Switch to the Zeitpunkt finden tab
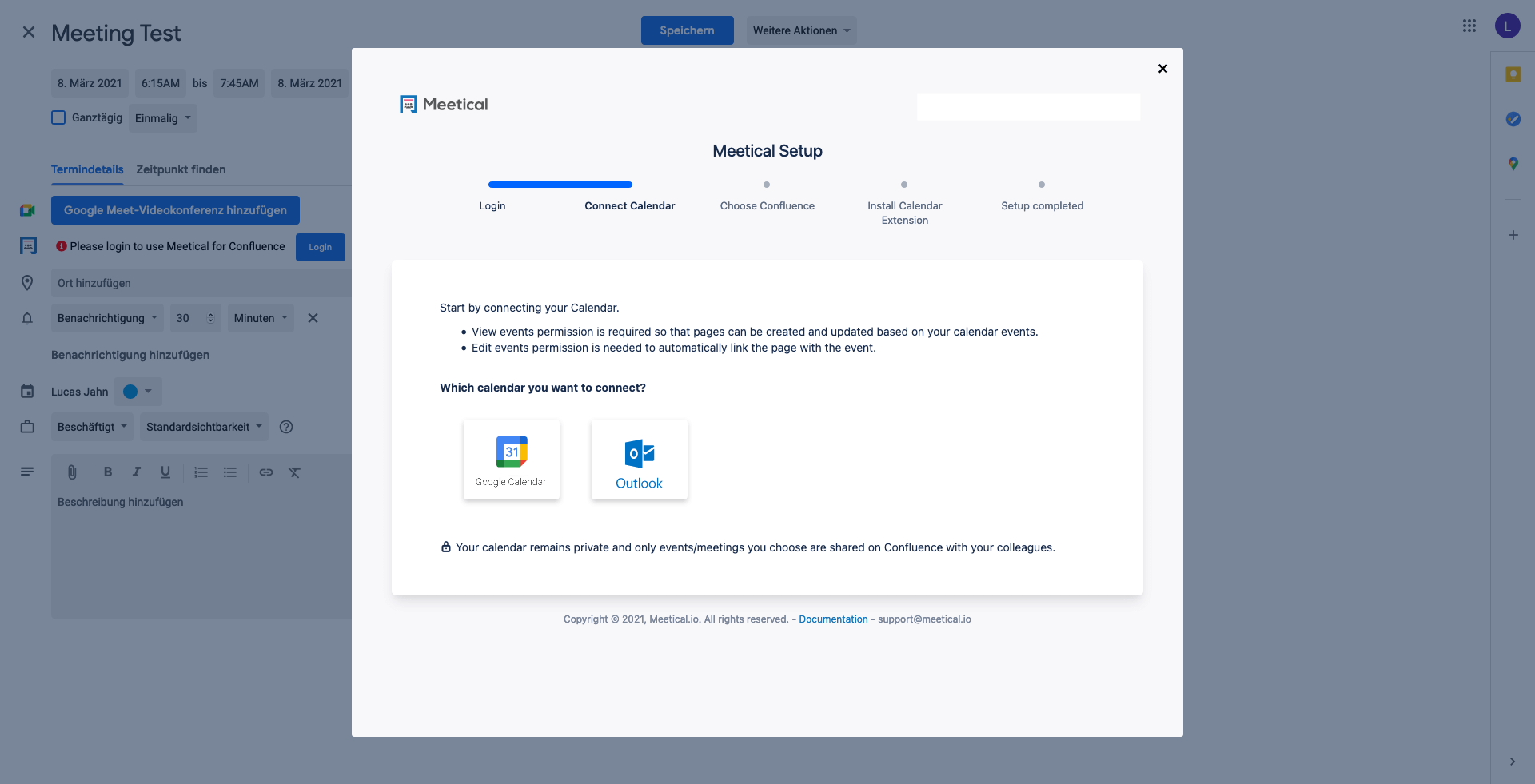The height and width of the screenshot is (784, 1535). tap(181, 169)
